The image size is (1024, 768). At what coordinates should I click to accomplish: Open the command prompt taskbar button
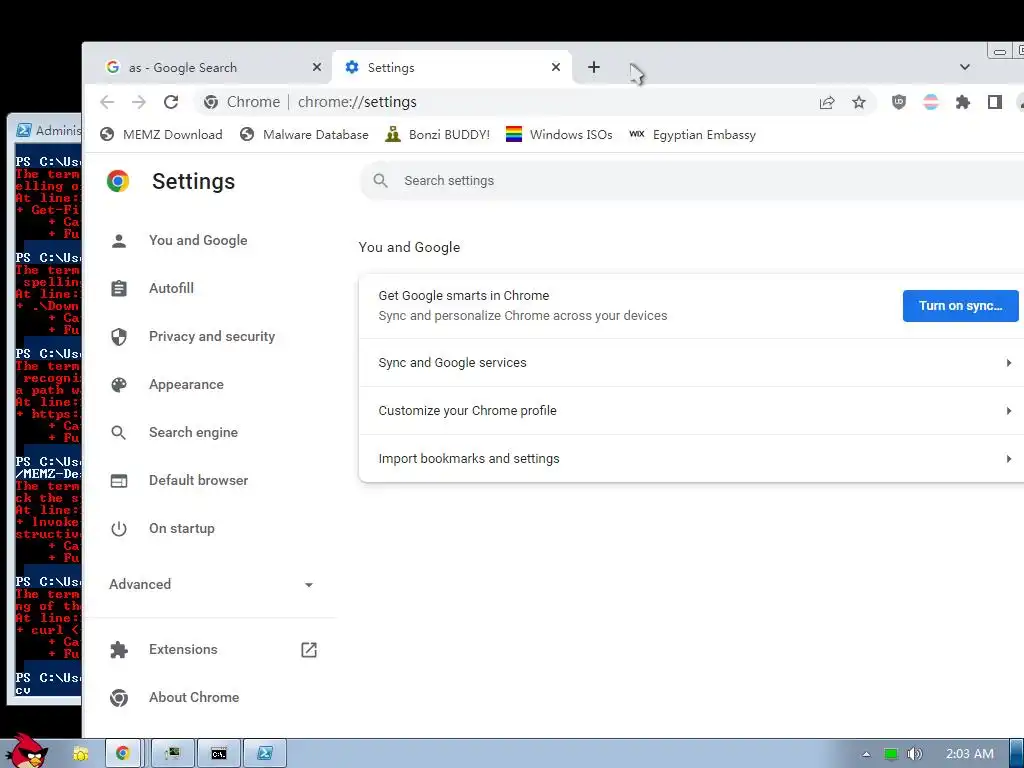pyautogui.click(x=219, y=754)
